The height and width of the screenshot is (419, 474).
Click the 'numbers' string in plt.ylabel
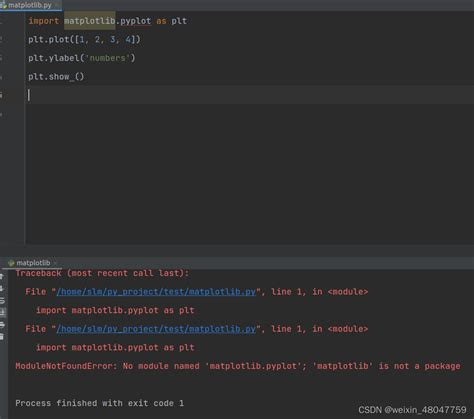click(x=107, y=58)
